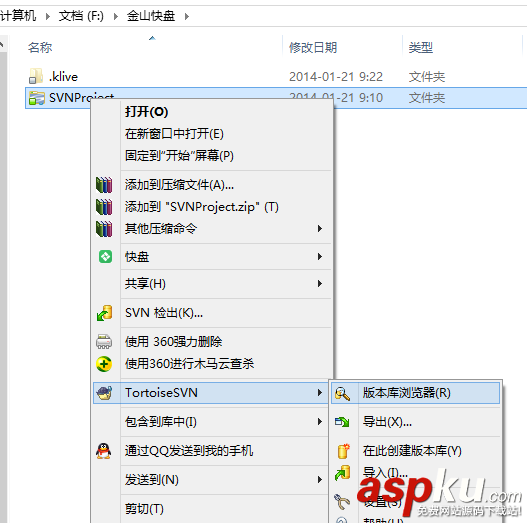Click the import icon beside 导入(I)

click(342, 473)
